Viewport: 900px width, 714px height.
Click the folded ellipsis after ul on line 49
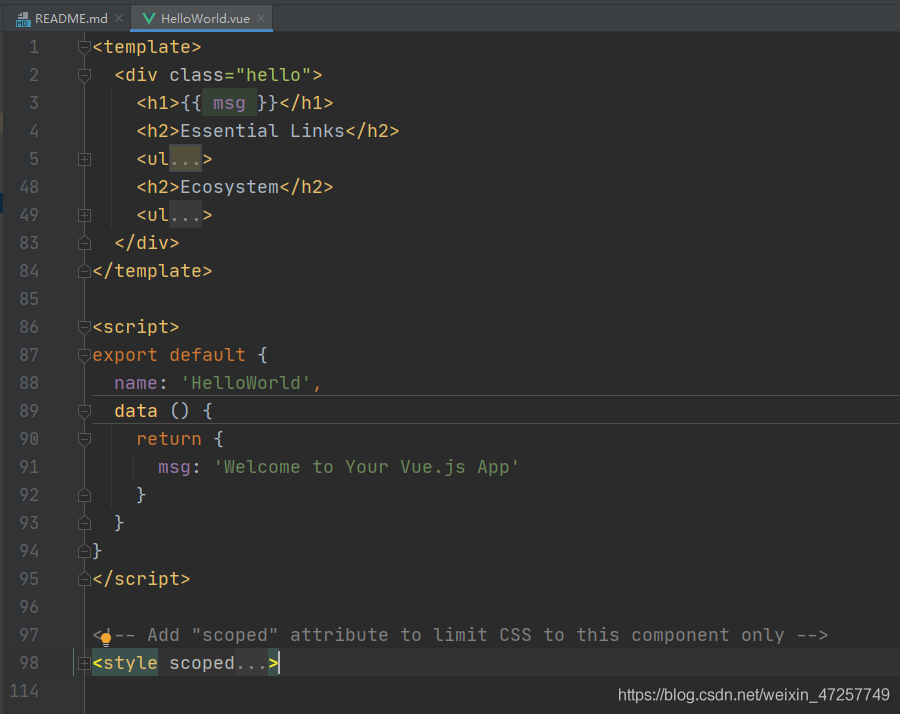pos(185,215)
